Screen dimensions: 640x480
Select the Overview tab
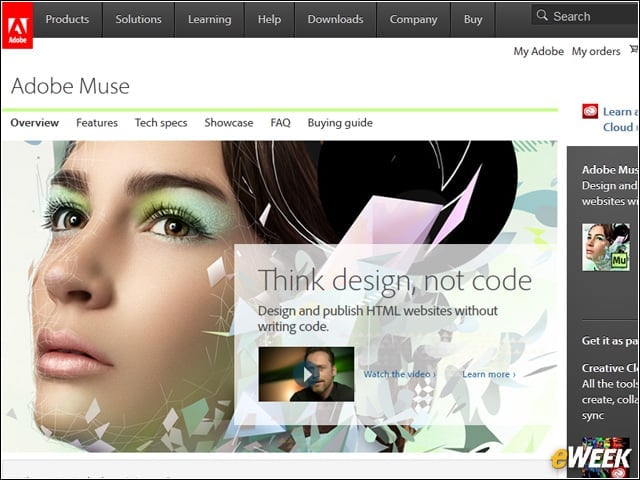point(35,123)
